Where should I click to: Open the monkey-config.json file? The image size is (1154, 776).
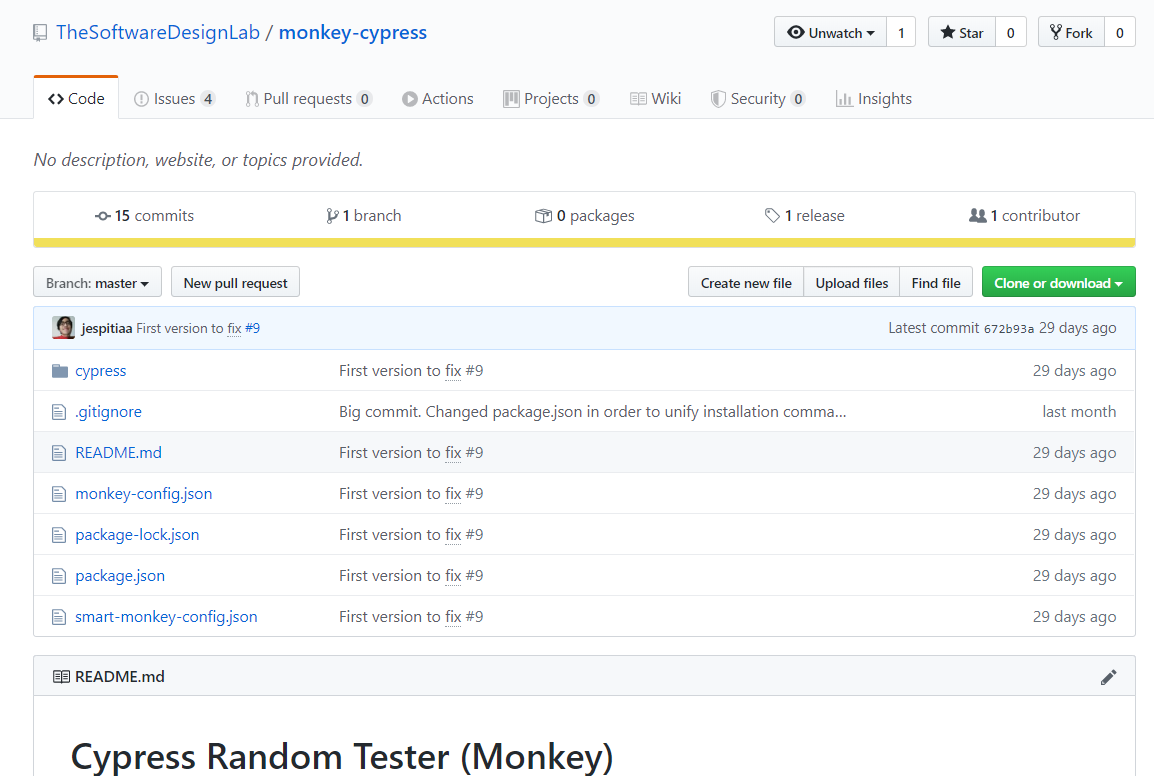tap(144, 494)
